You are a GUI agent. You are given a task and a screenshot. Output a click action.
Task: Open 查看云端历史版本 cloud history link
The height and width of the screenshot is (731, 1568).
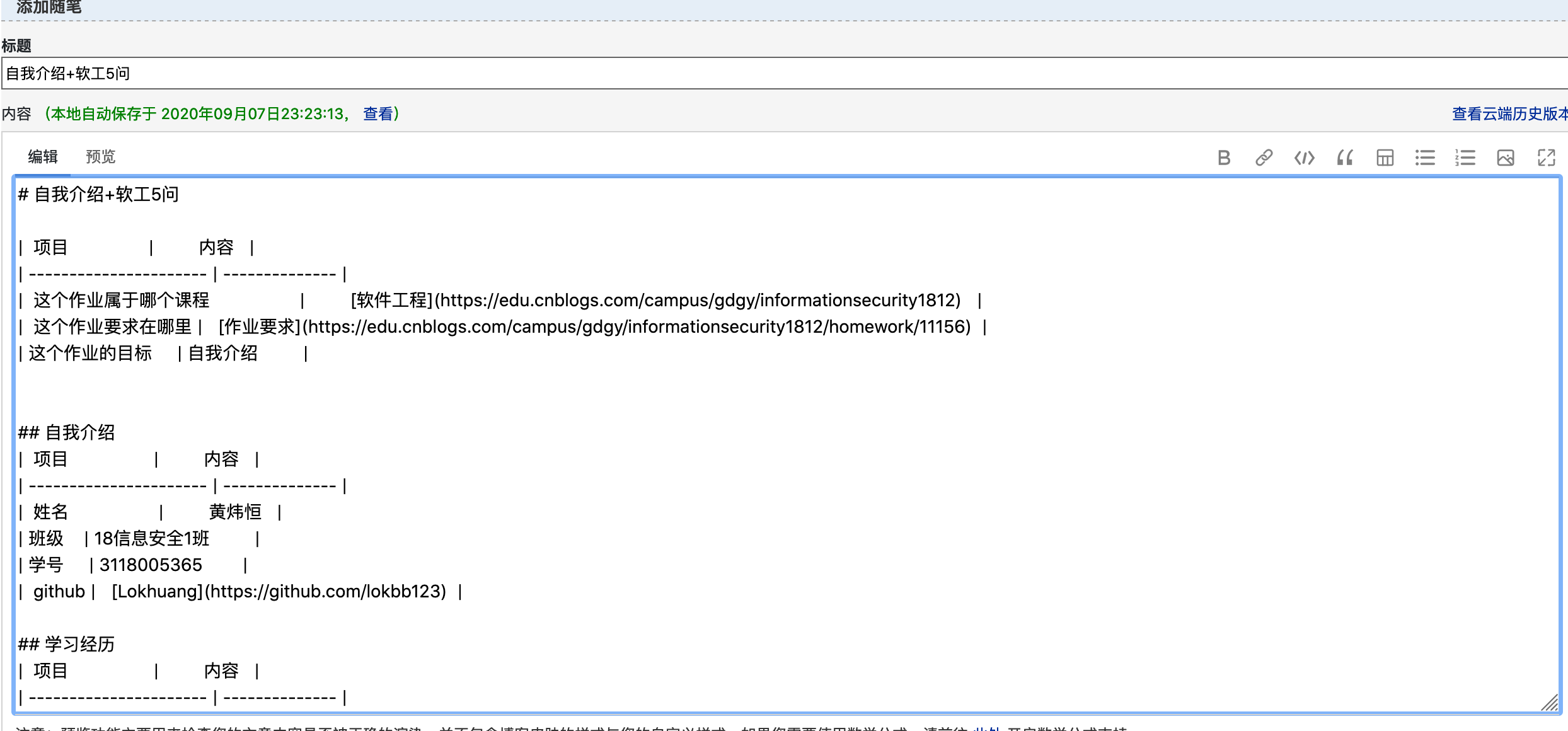point(1509,114)
